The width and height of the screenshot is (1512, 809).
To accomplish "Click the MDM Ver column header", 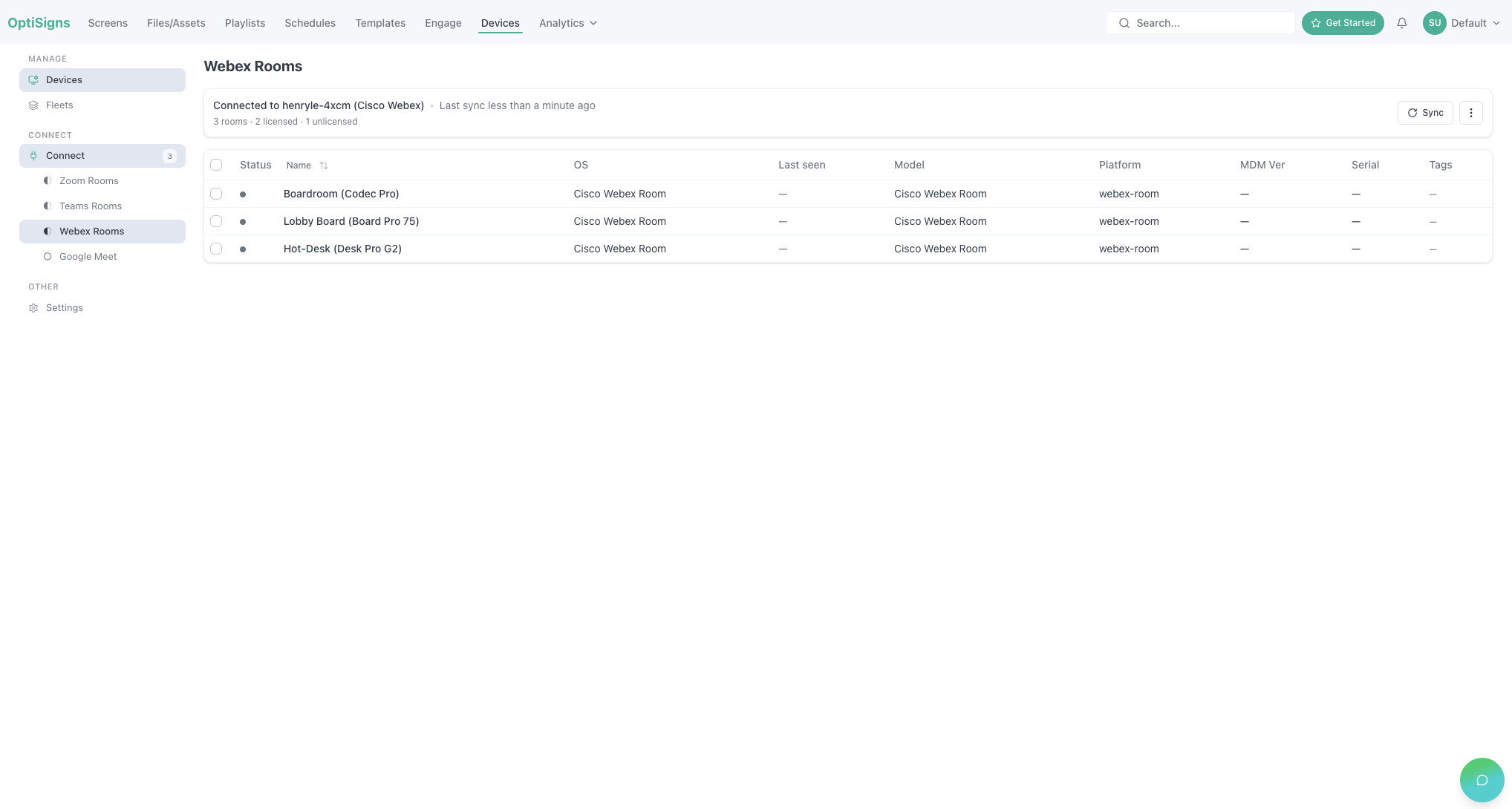I will [x=1262, y=165].
